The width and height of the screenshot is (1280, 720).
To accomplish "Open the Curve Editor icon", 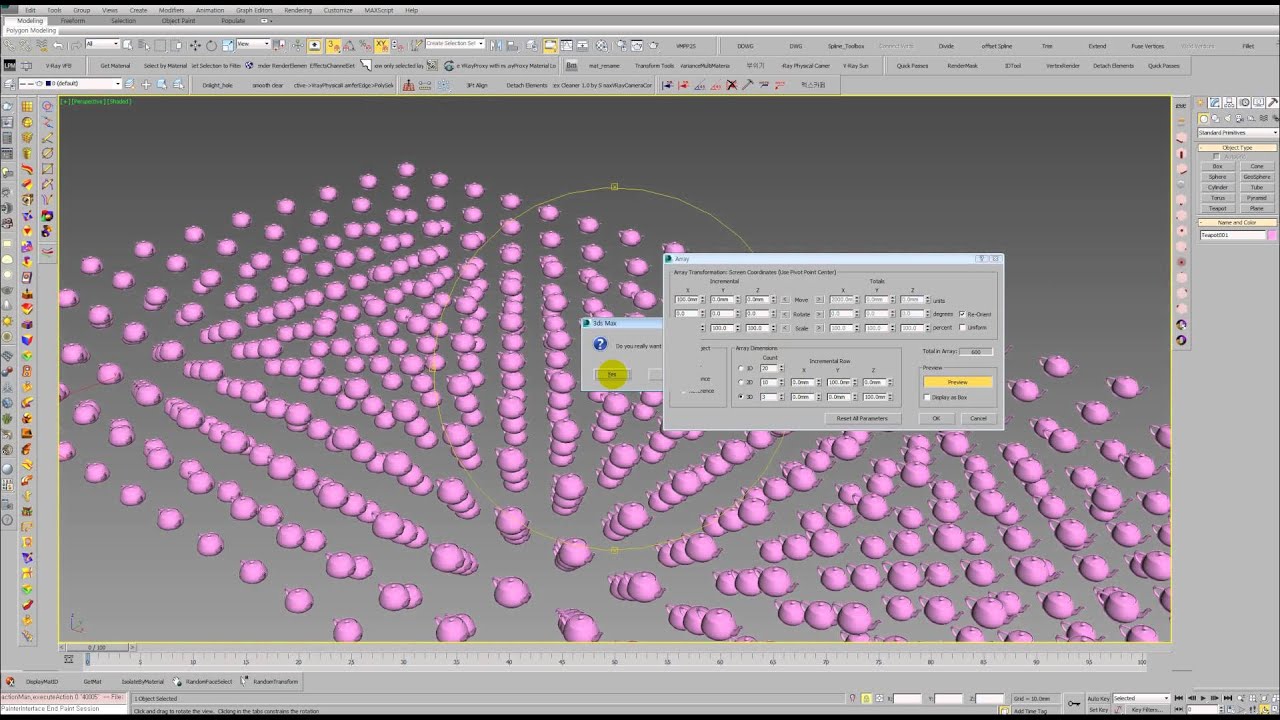I will pos(567,44).
